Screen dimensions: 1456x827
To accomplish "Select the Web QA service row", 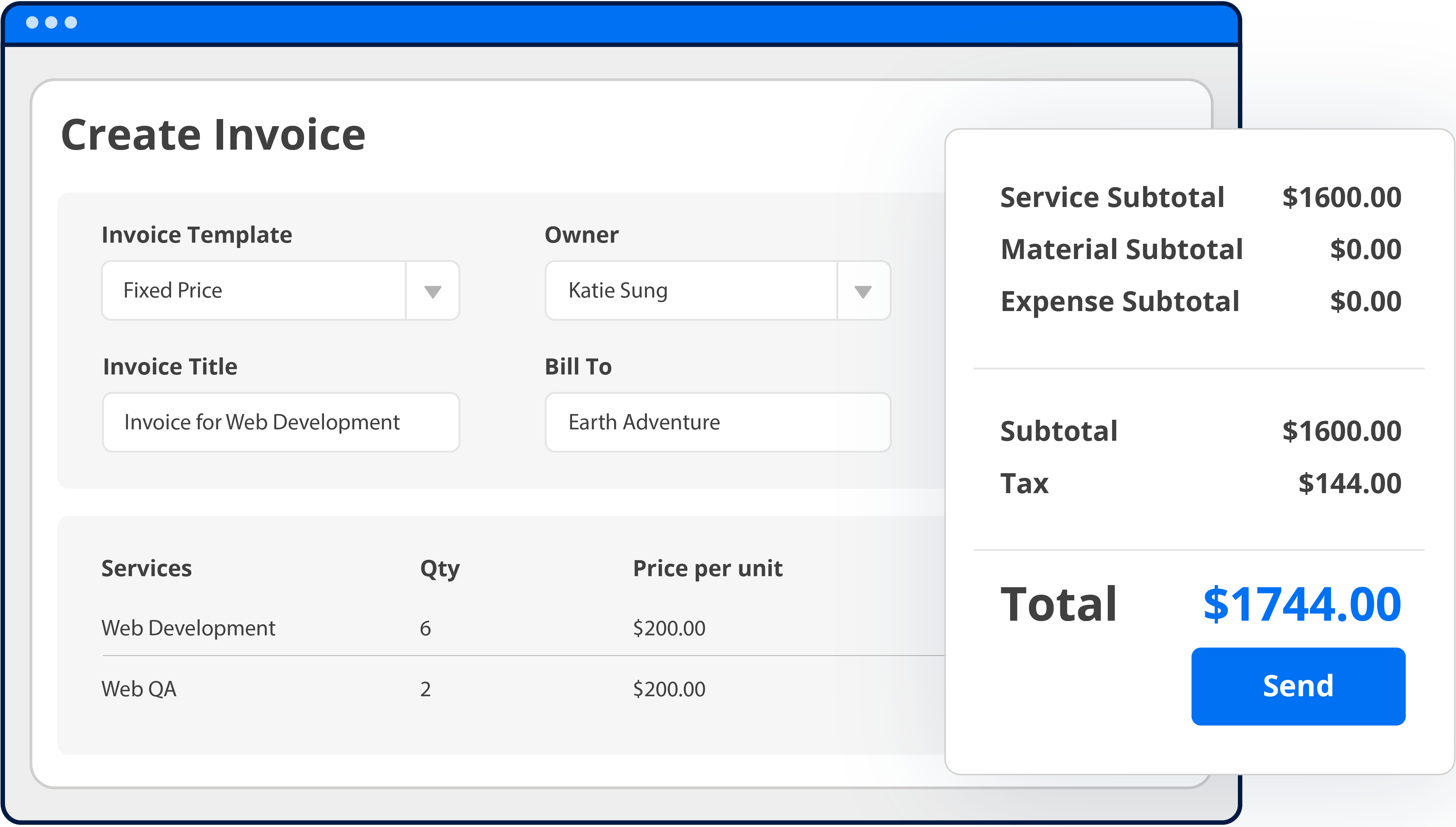I will (139, 689).
